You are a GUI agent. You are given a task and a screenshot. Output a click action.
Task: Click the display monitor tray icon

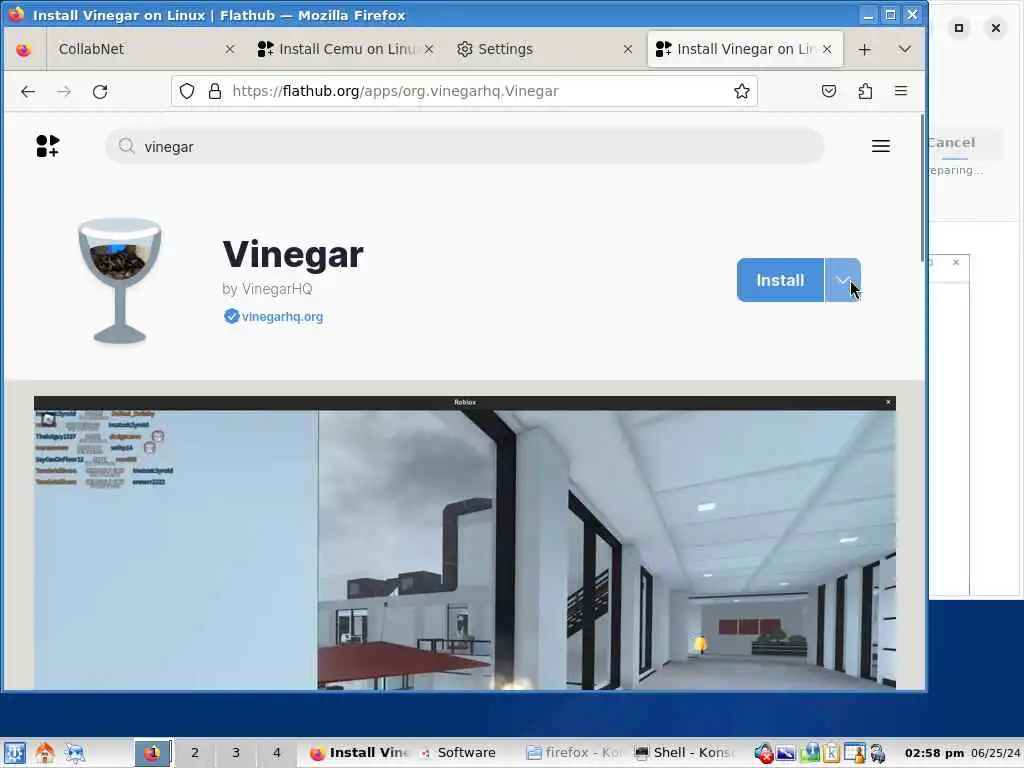pyautogui.click(x=786, y=754)
